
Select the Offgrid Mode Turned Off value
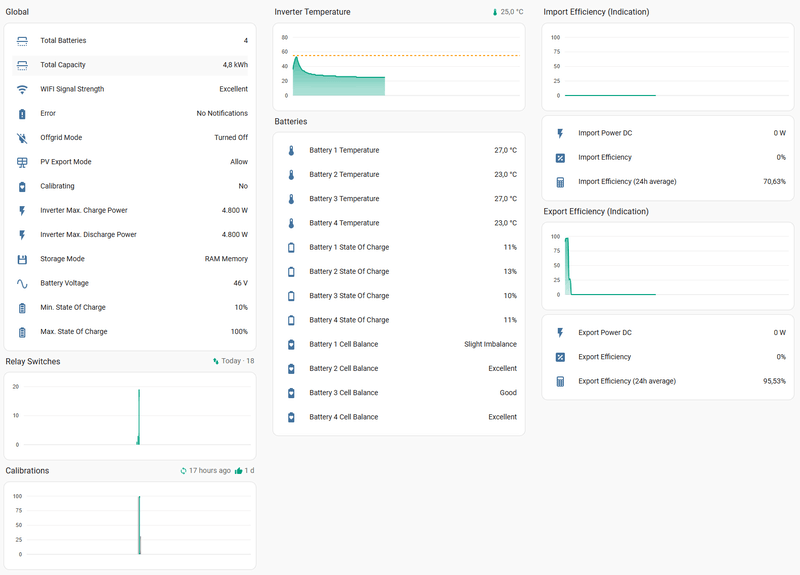[x=231, y=137]
